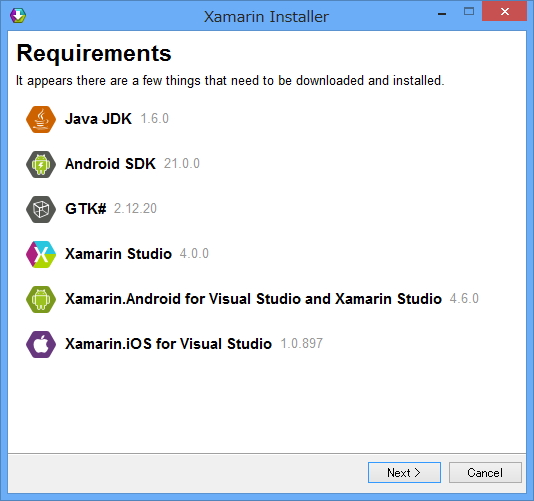Click the GTK# version 2.12.20
Screen dimensions: 534x501
click(x=135, y=208)
